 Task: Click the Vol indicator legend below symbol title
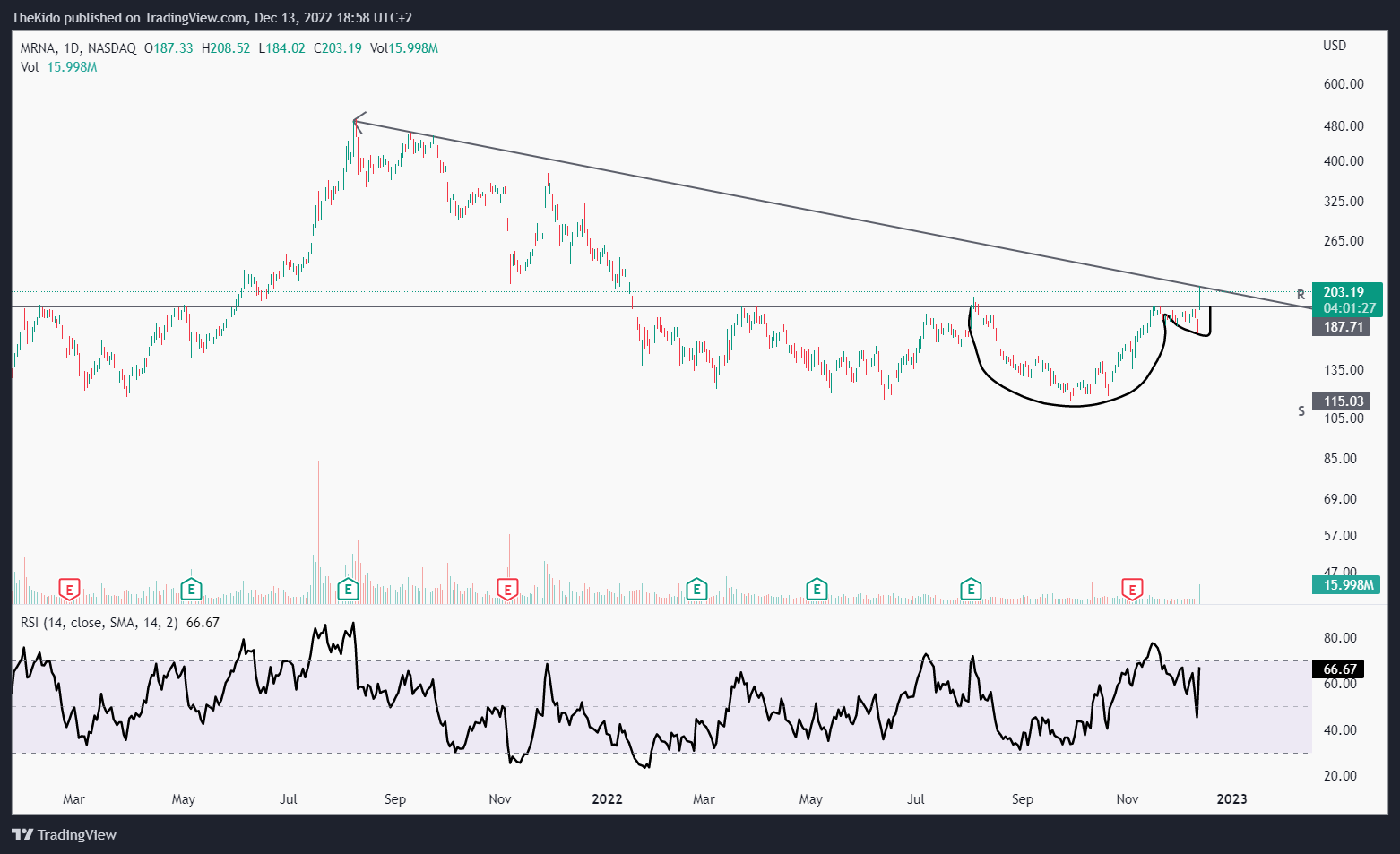click(x=58, y=67)
